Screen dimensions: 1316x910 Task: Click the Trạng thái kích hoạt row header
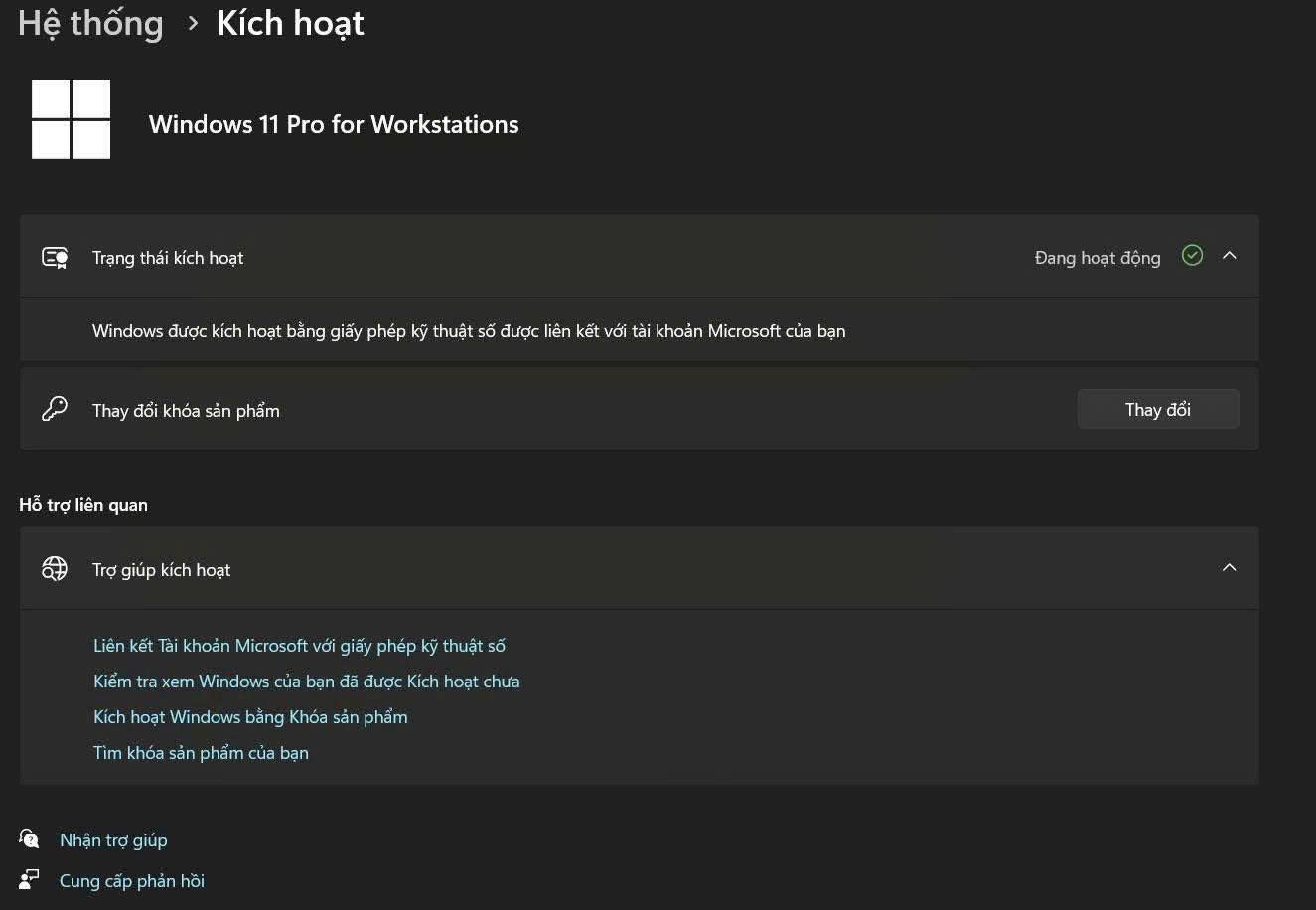(639, 256)
